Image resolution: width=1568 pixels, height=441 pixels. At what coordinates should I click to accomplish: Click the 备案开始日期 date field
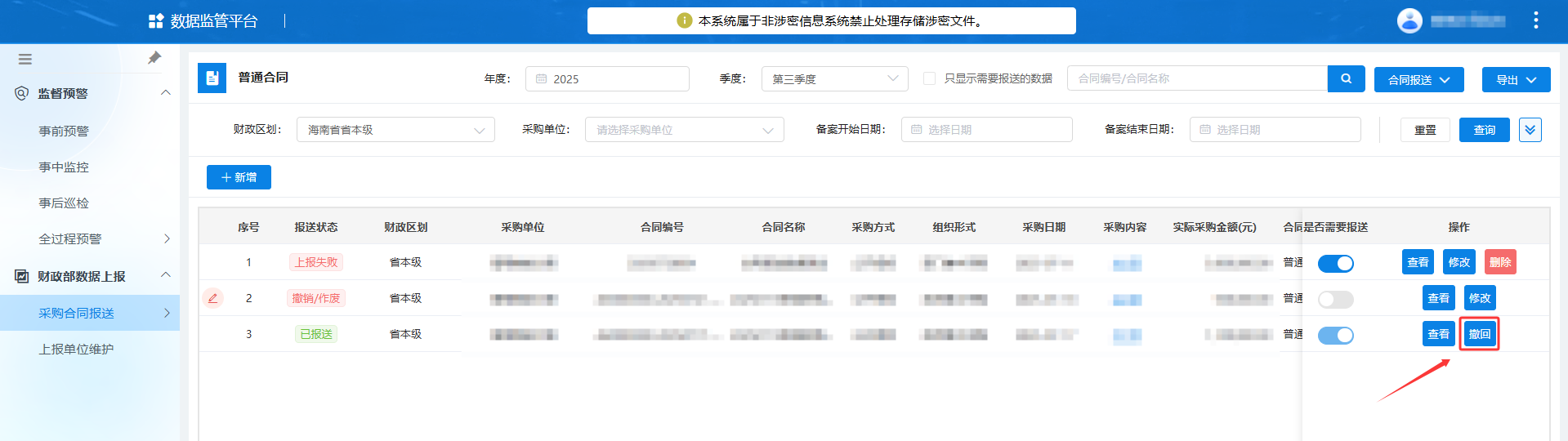[986, 130]
